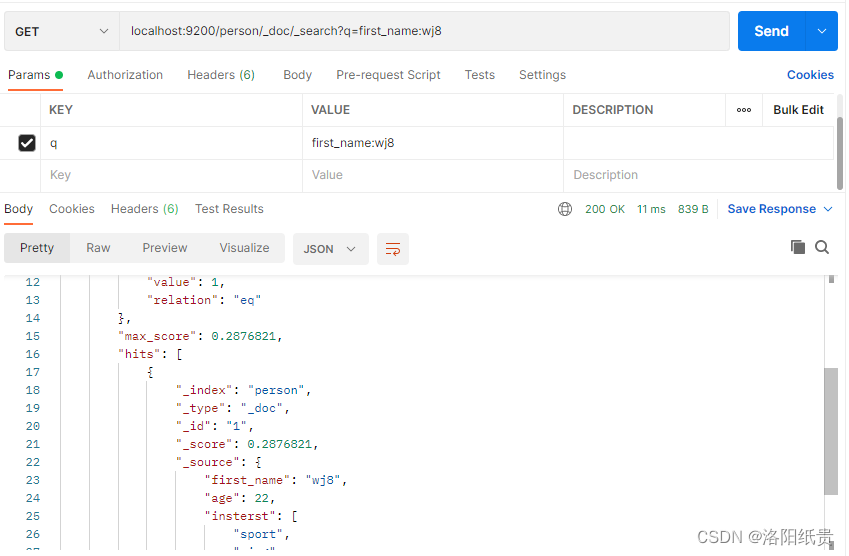Screen dimensions: 849x556
Task: Click the first_name:wj8 value cell
Action: pos(433,143)
